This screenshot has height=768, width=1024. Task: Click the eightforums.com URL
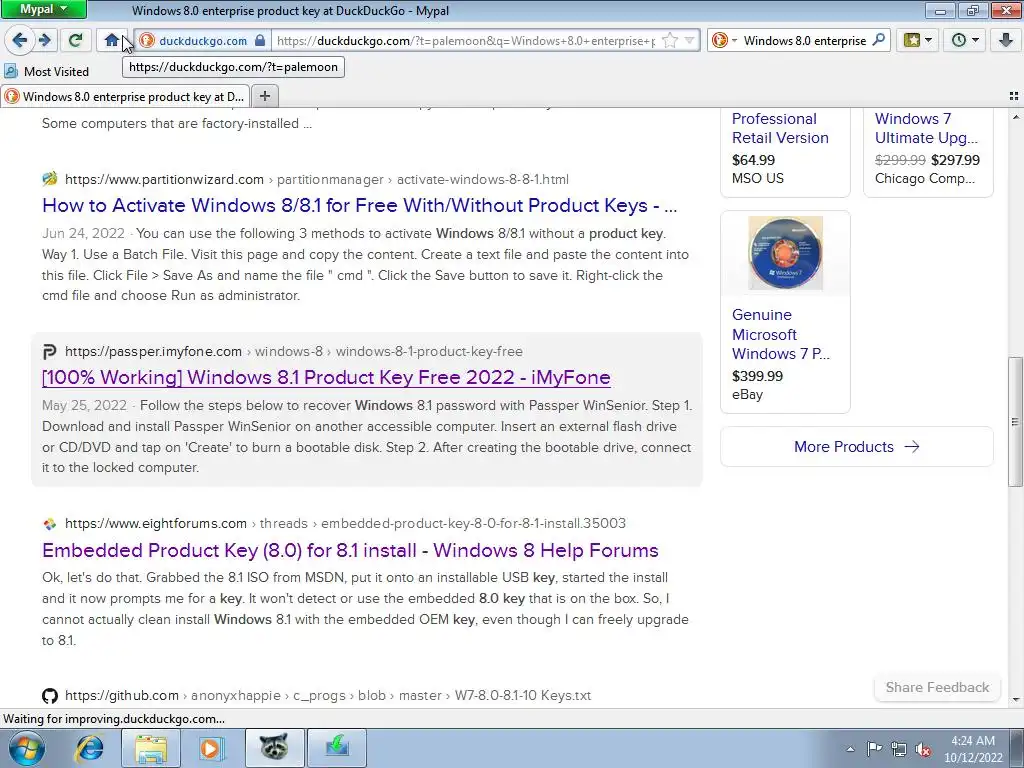(x=345, y=523)
